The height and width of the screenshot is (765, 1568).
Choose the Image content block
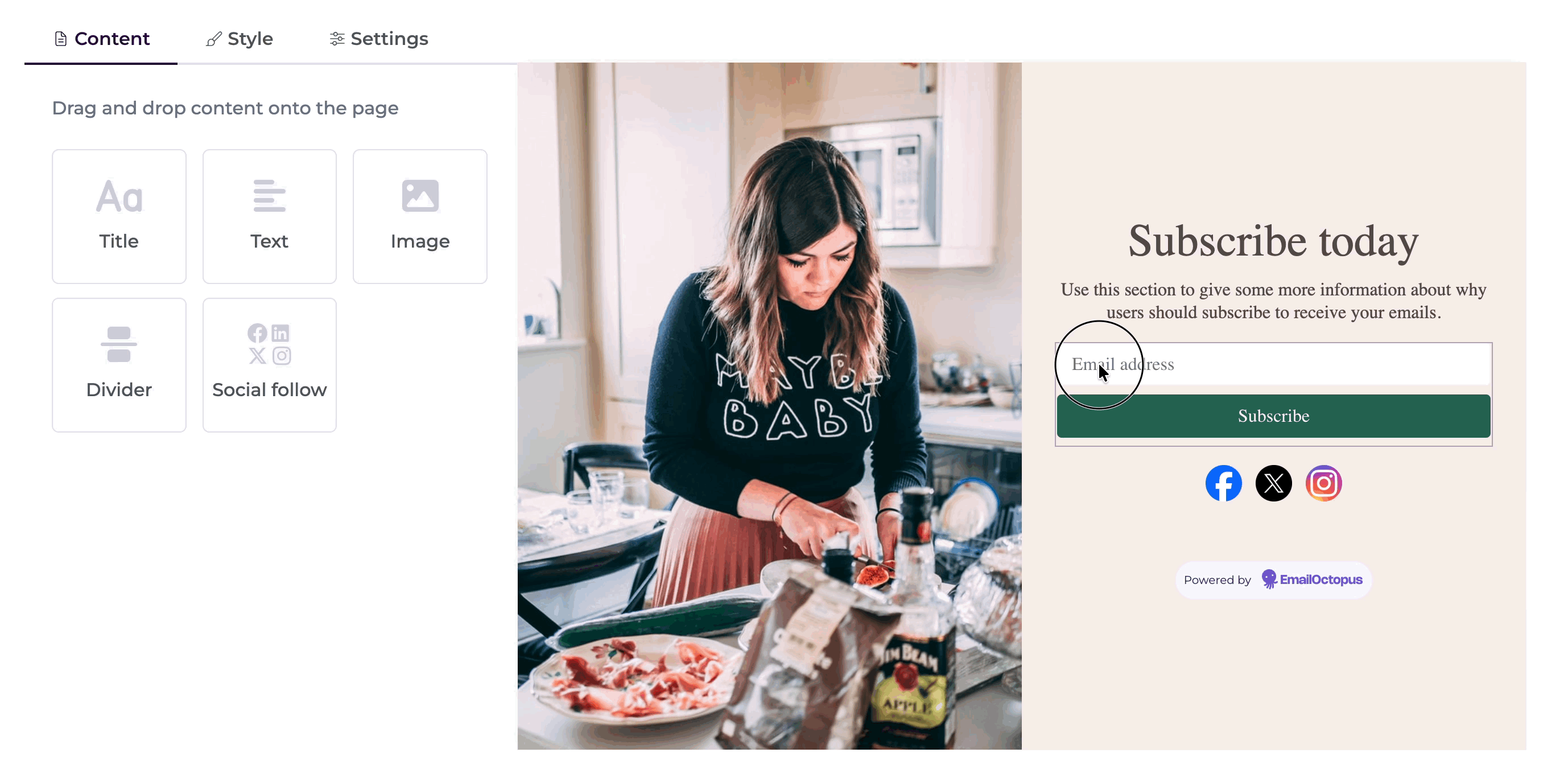[420, 216]
